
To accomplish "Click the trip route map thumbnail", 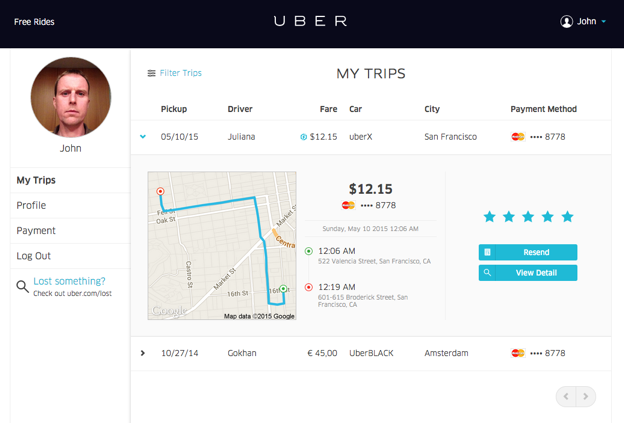I will coord(222,246).
